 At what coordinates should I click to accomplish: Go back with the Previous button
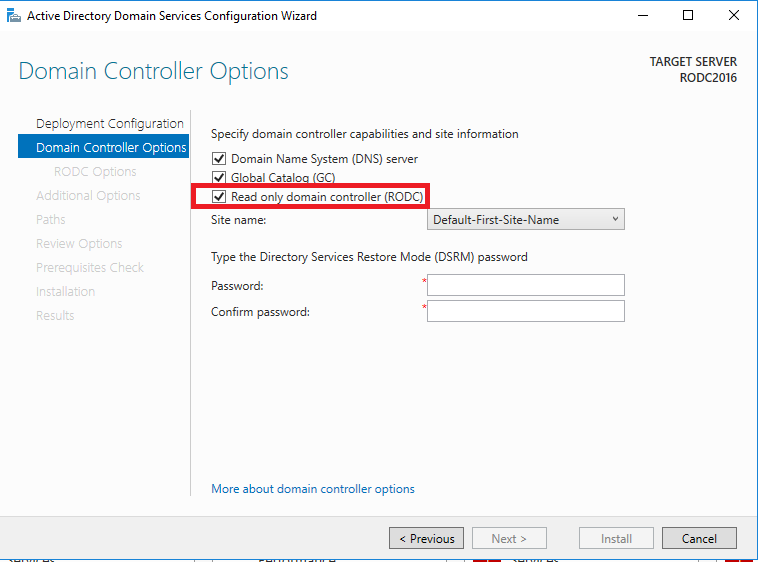426,538
